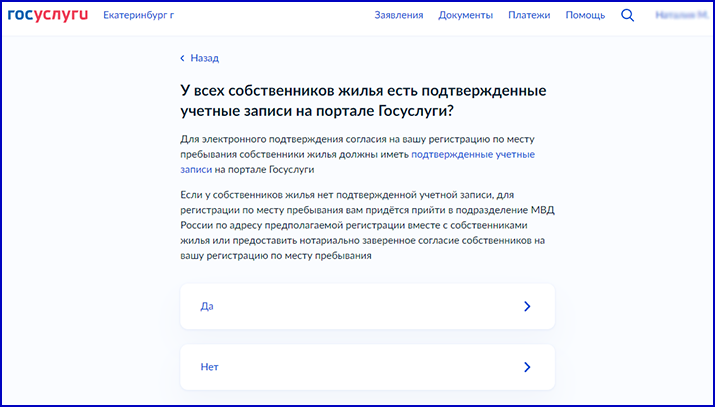Screen dimensions: 715x407
Task: Click the Госуслуги logo
Action: pyautogui.click(x=48, y=16)
